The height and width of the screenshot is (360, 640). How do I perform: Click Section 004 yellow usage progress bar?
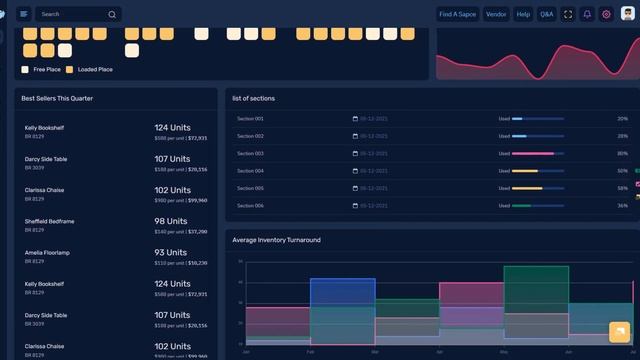coord(538,171)
